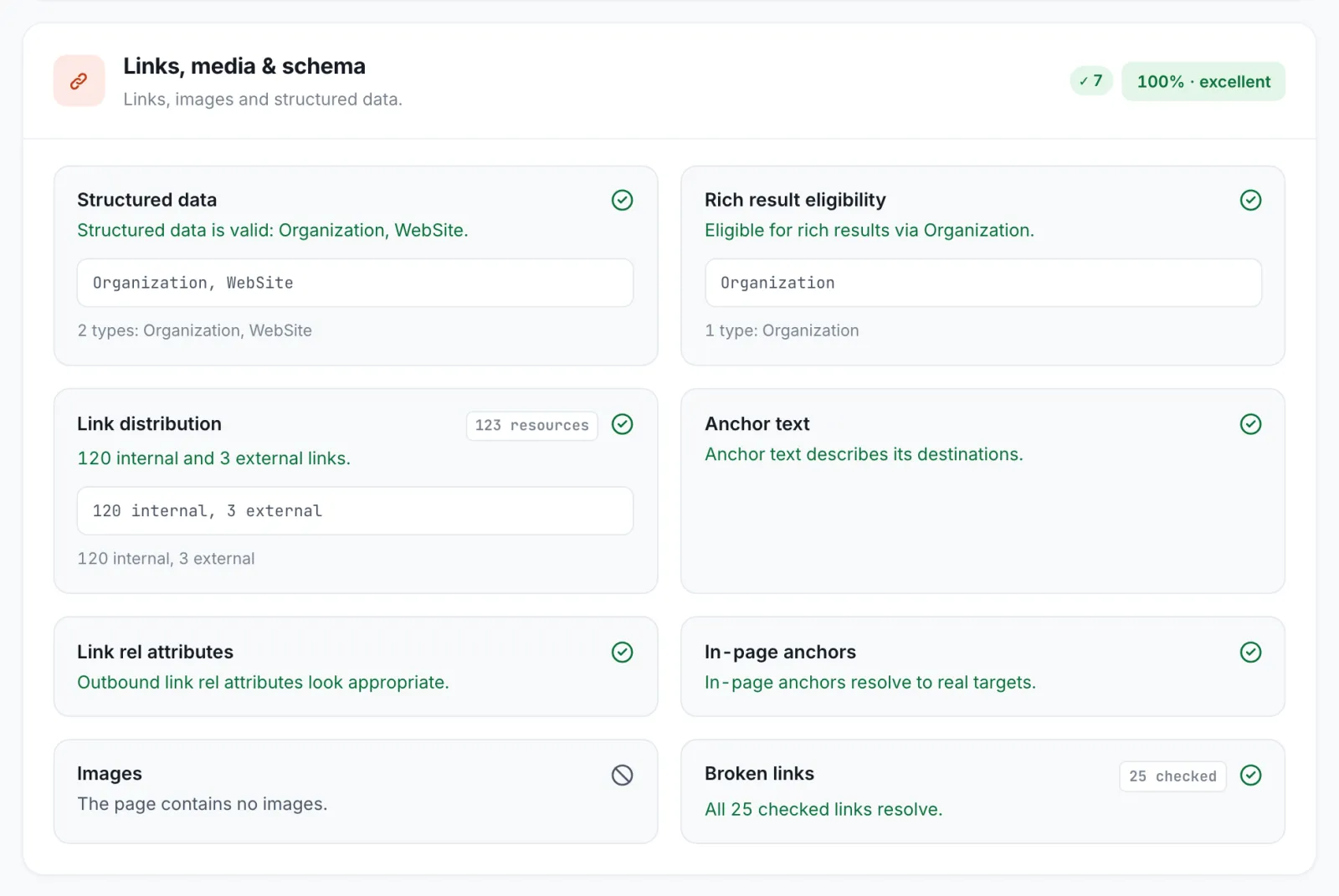Image resolution: width=1339 pixels, height=896 pixels.
Task: Click the 100% excellent score badge
Action: coord(1203,81)
